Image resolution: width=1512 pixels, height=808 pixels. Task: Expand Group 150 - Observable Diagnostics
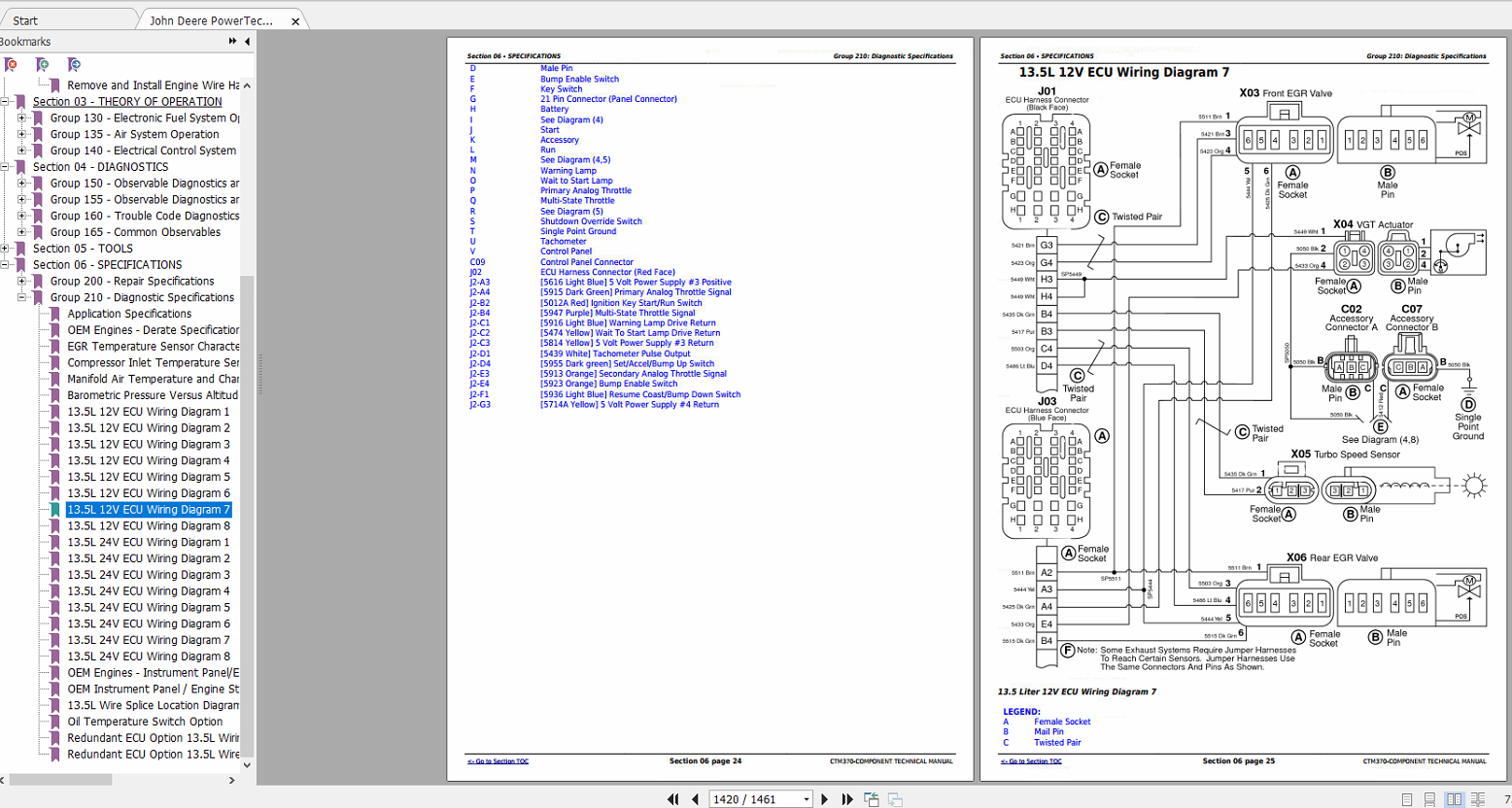tap(21, 184)
